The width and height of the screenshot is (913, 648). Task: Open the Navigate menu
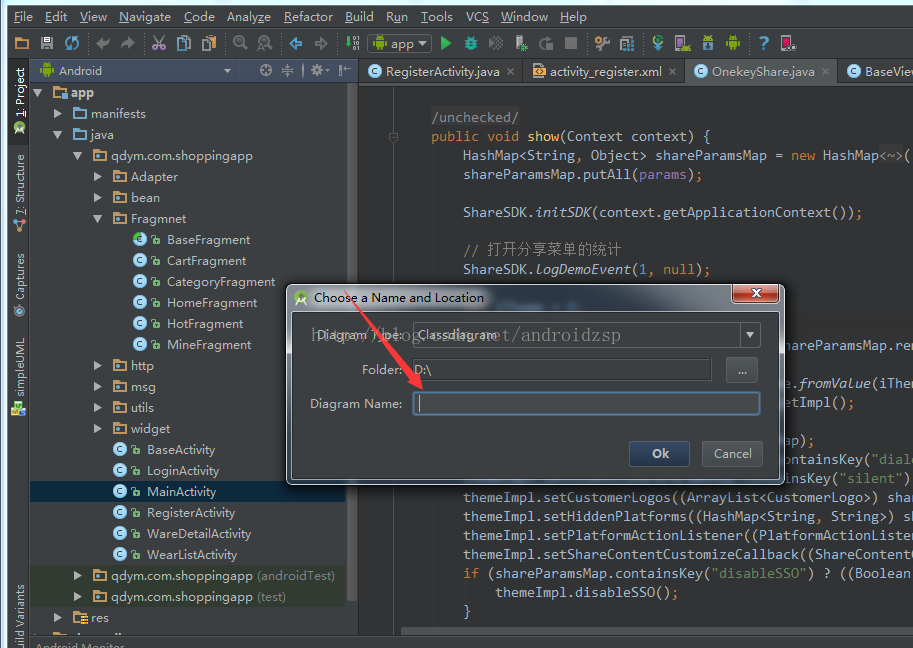click(x=145, y=17)
